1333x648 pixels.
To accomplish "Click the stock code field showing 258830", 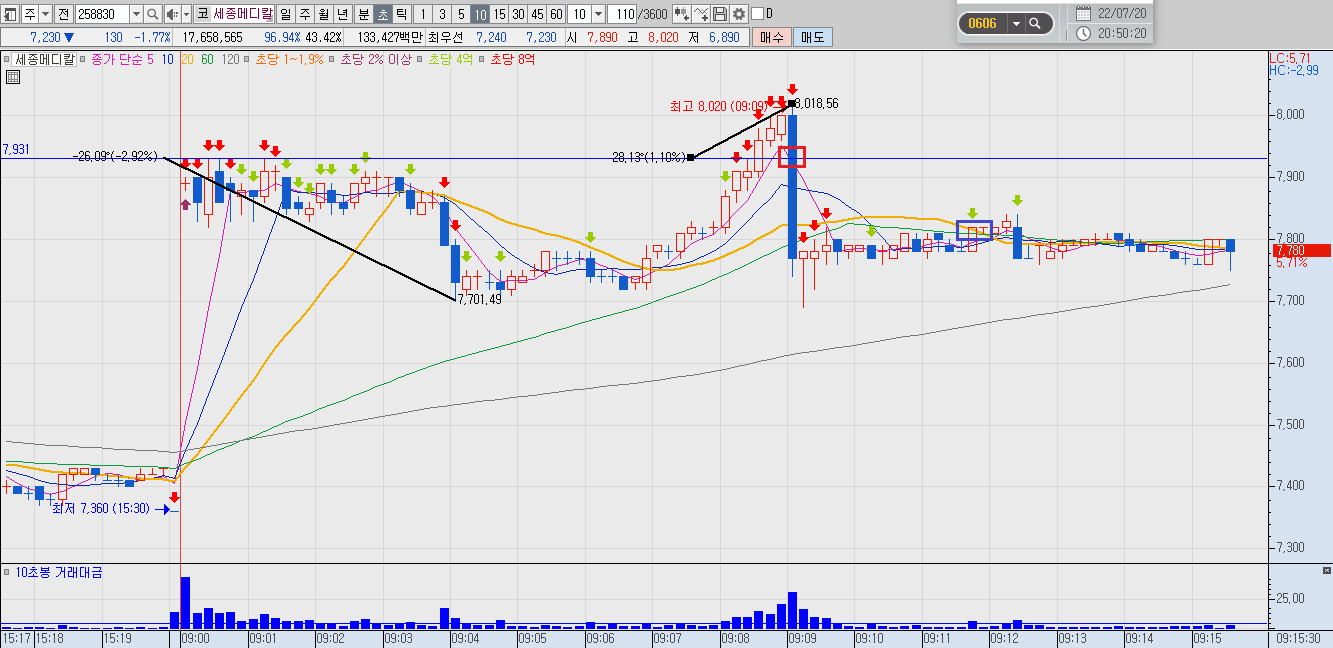I will [103, 14].
